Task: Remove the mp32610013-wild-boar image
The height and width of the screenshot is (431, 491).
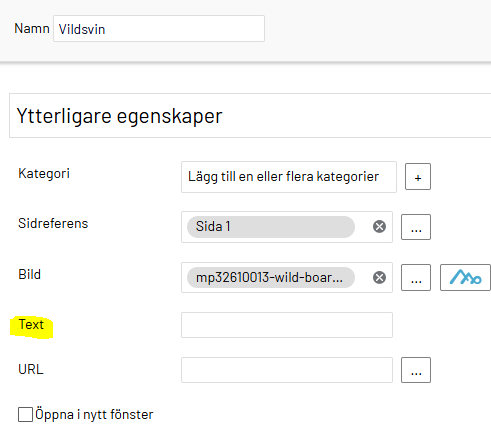Action: pos(379,278)
